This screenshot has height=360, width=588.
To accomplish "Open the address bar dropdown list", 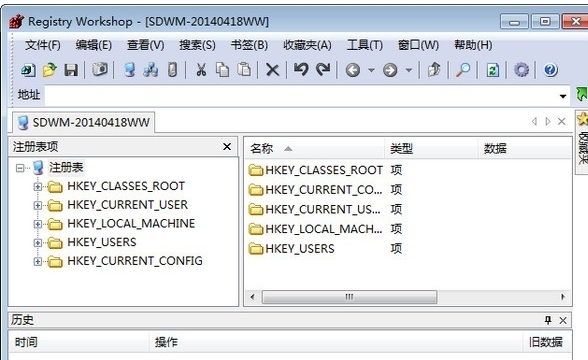I will click(563, 96).
